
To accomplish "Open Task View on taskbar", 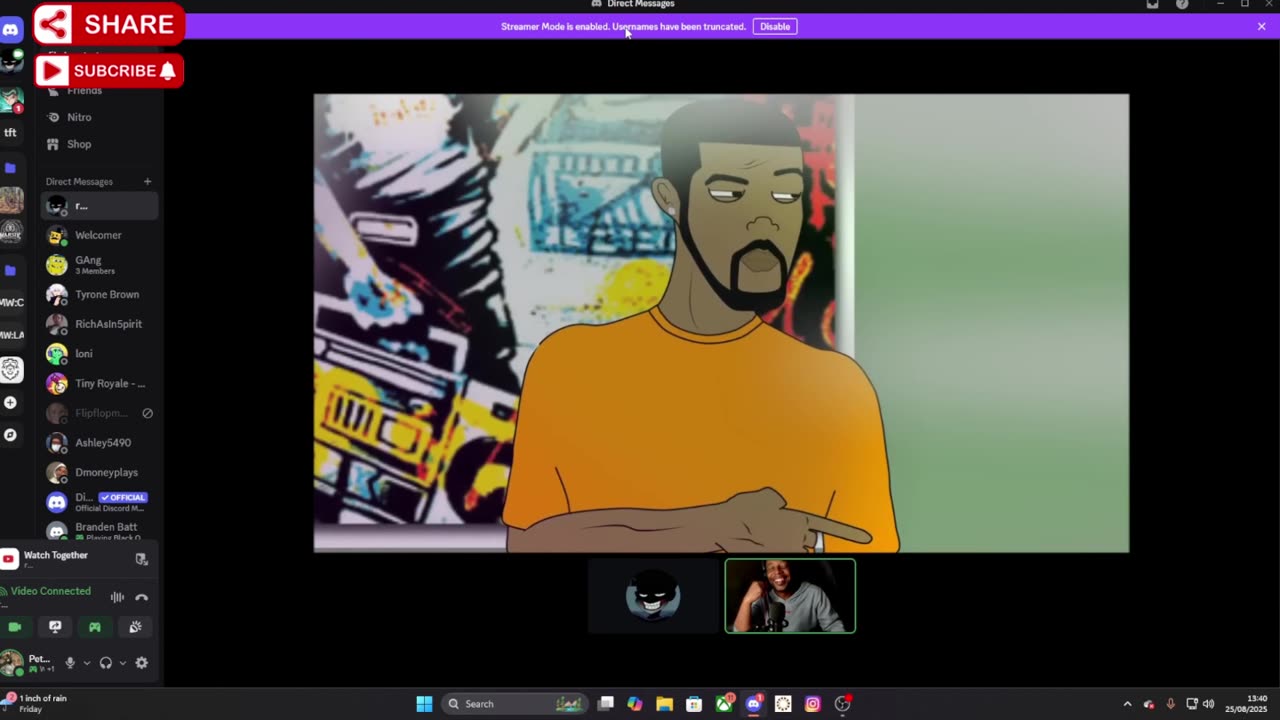I will click(605, 704).
